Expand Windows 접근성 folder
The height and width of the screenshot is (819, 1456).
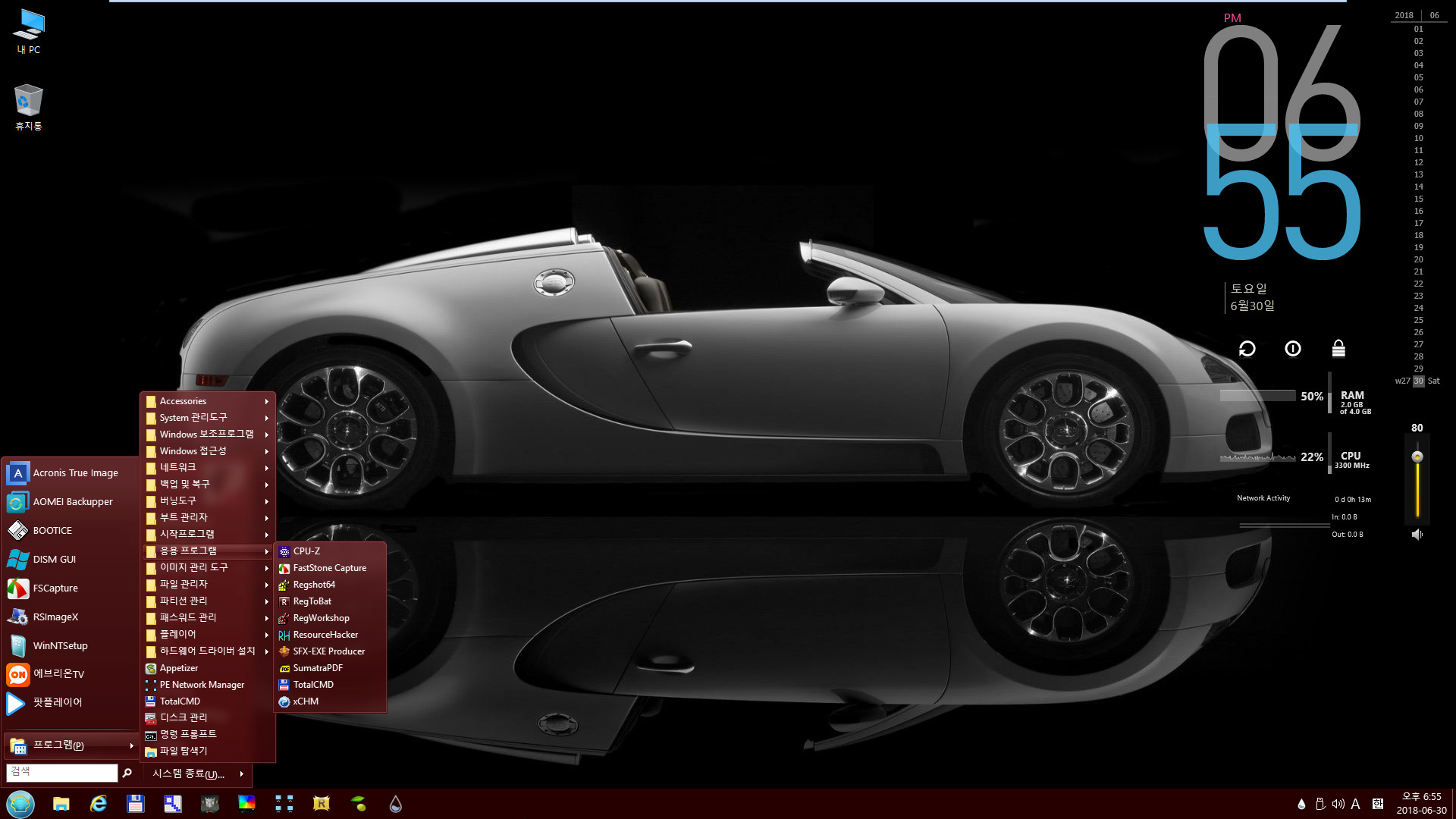pos(208,451)
